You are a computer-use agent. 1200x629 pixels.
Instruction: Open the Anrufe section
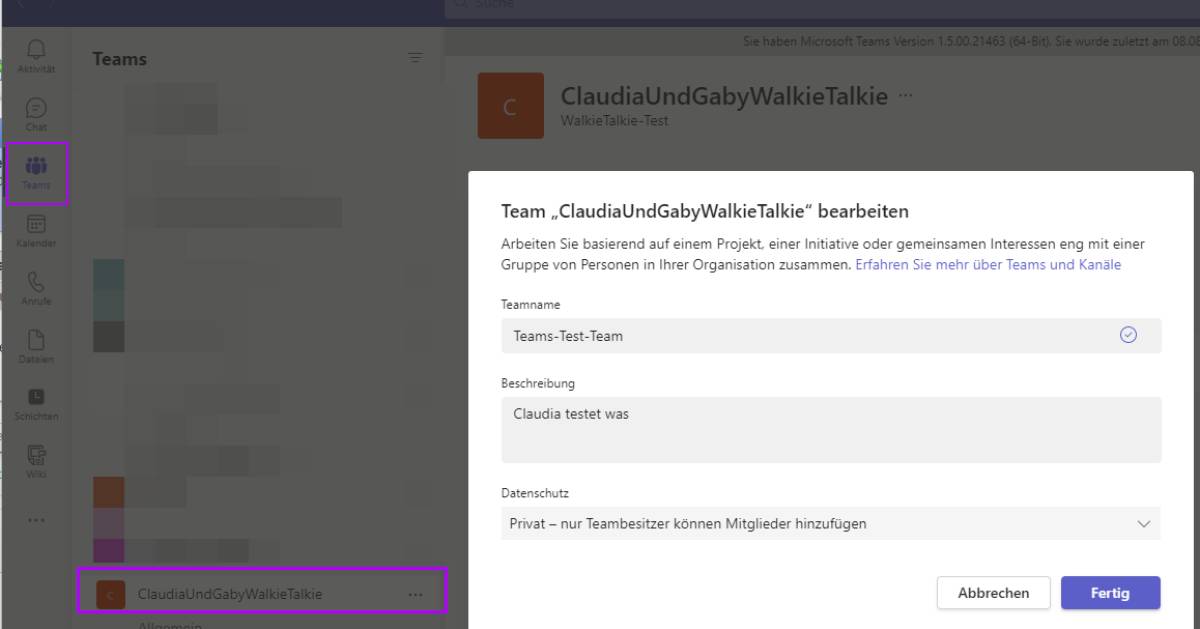pos(36,287)
